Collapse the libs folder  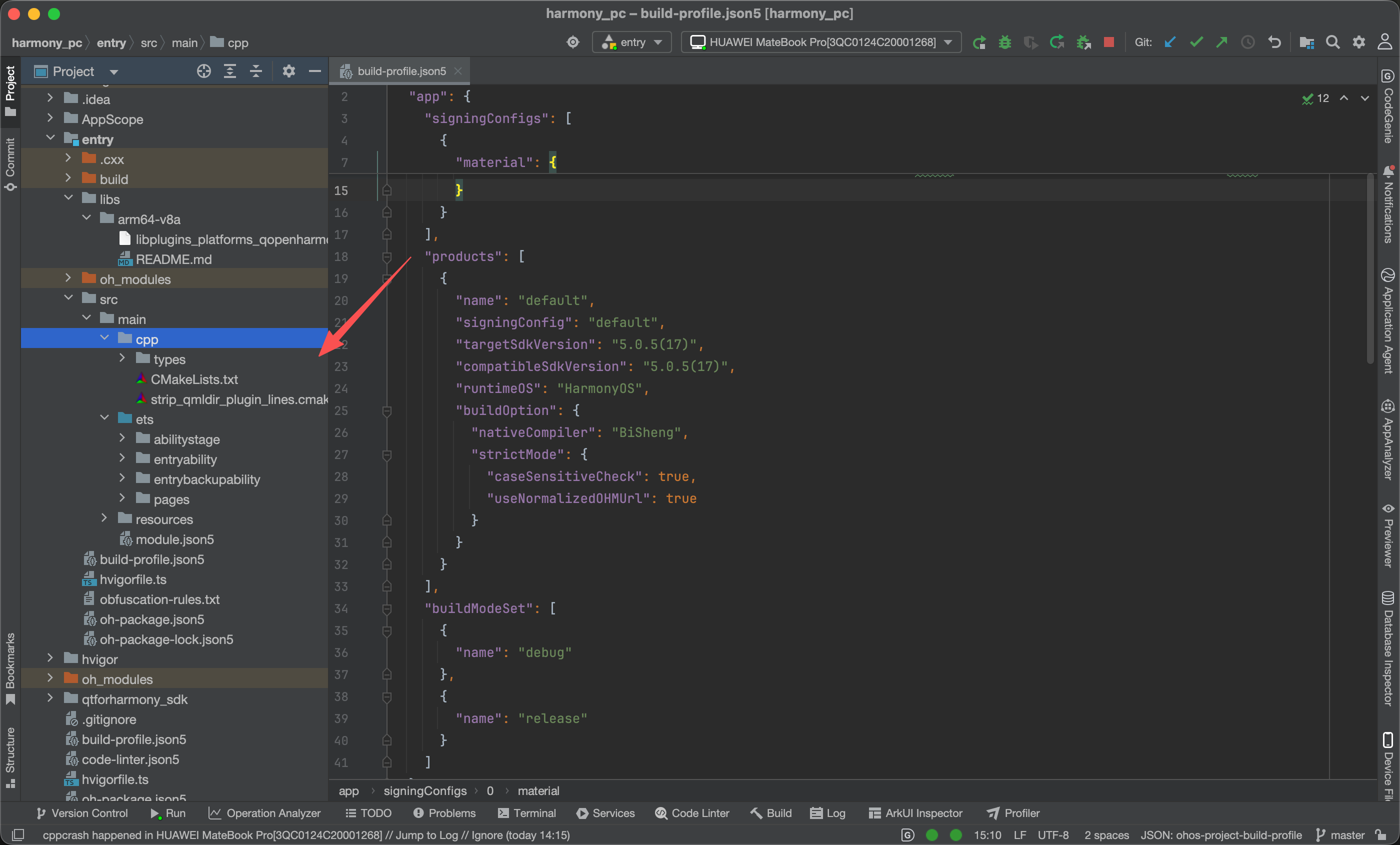[68, 199]
